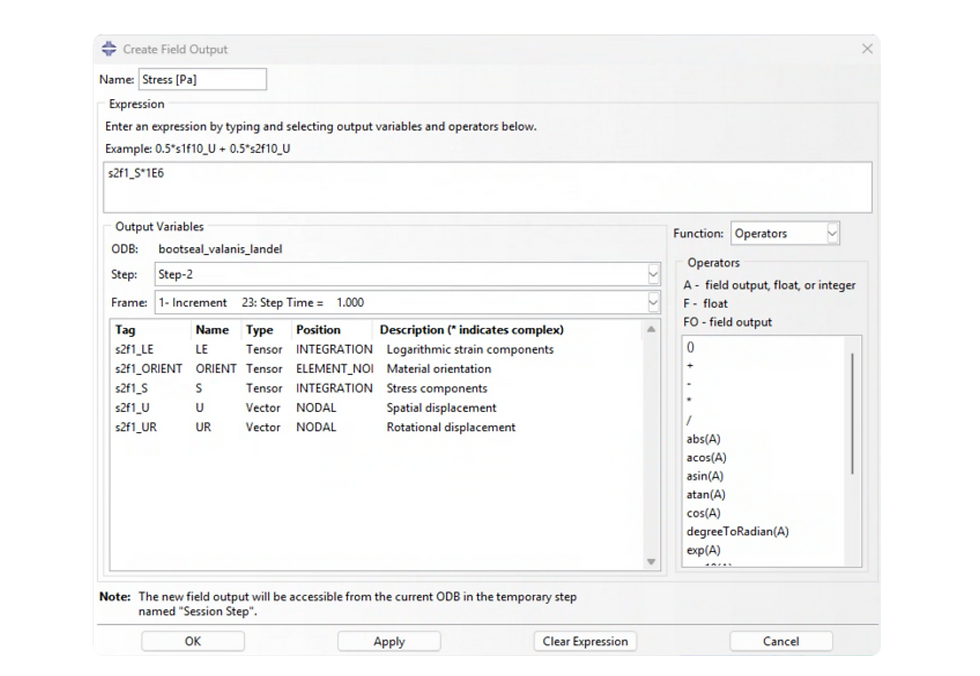The height and width of the screenshot is (676, 980).
Task: Select the s2f1_S stress components variable
Action: click(140, 388)
